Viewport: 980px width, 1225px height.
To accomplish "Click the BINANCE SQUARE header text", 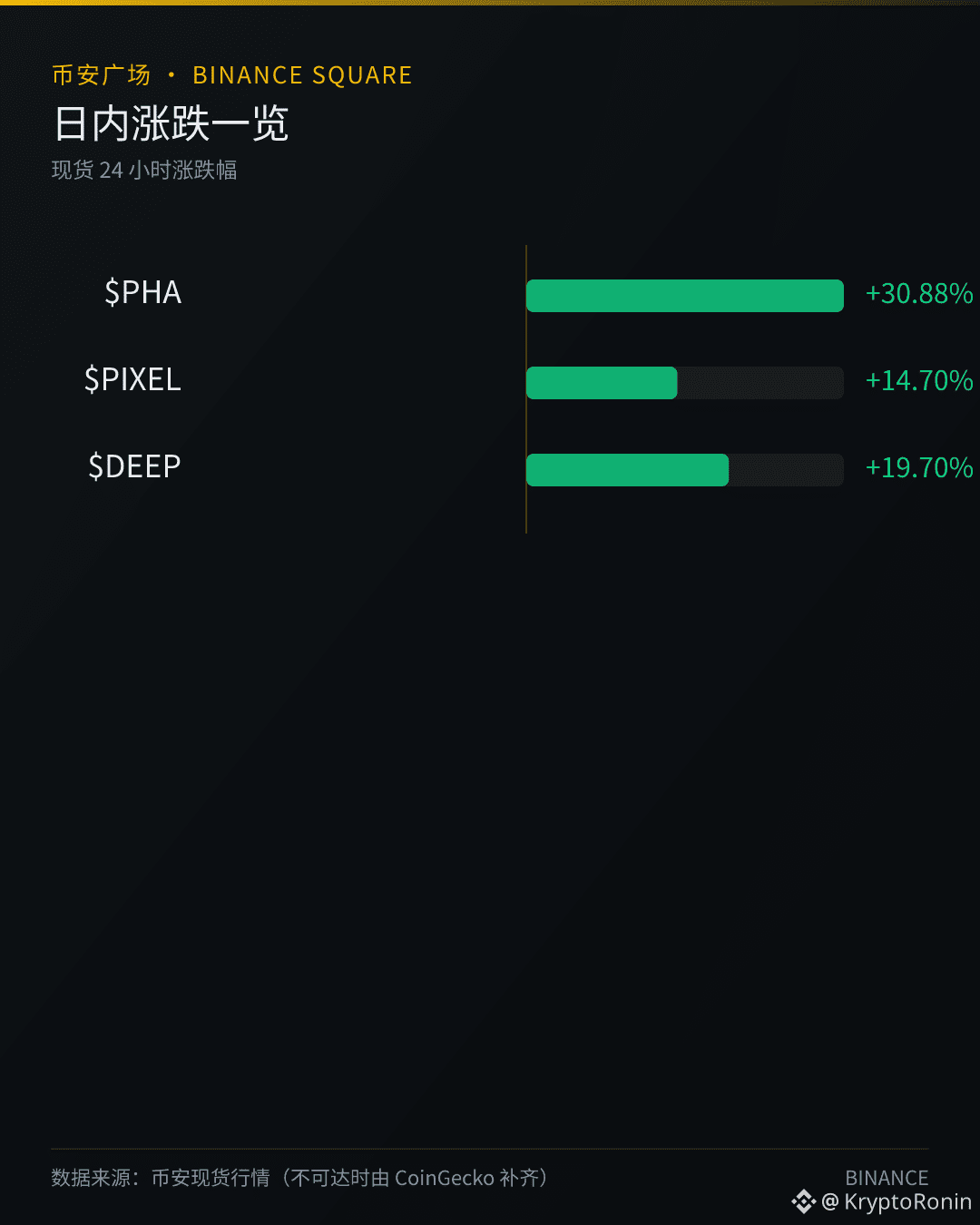I will tap(302, 75).
